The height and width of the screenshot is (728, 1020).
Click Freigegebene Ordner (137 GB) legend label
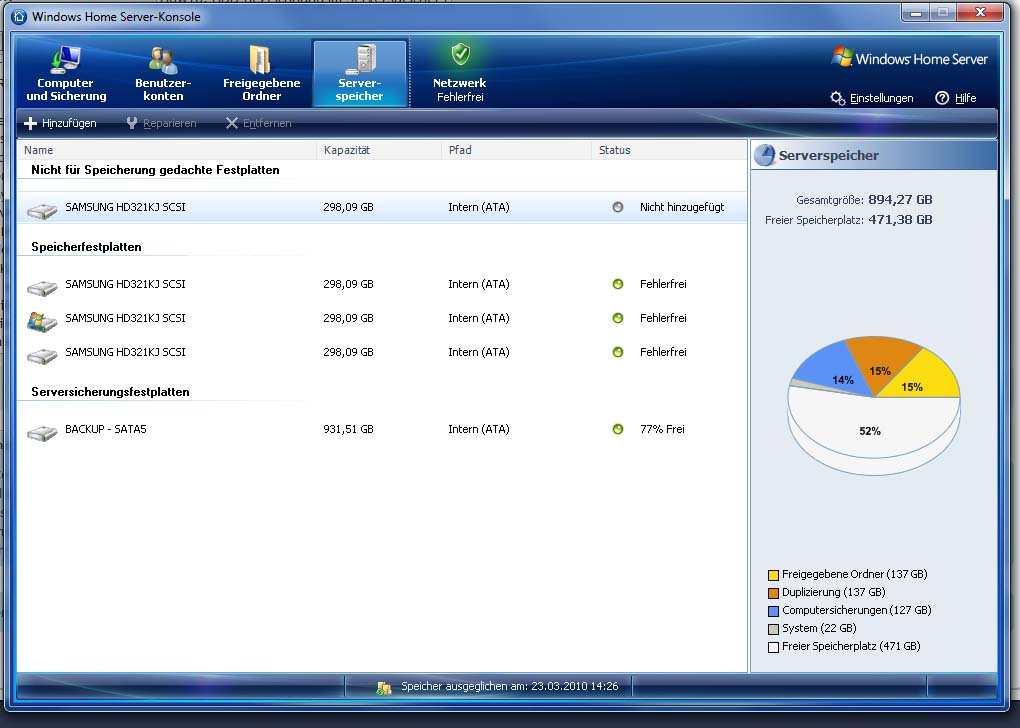[x=854, y=574]
